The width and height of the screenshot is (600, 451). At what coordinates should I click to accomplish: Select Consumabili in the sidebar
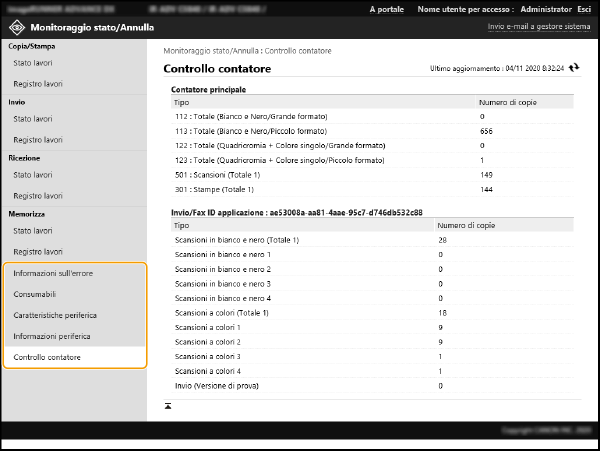tap(35, 294)
